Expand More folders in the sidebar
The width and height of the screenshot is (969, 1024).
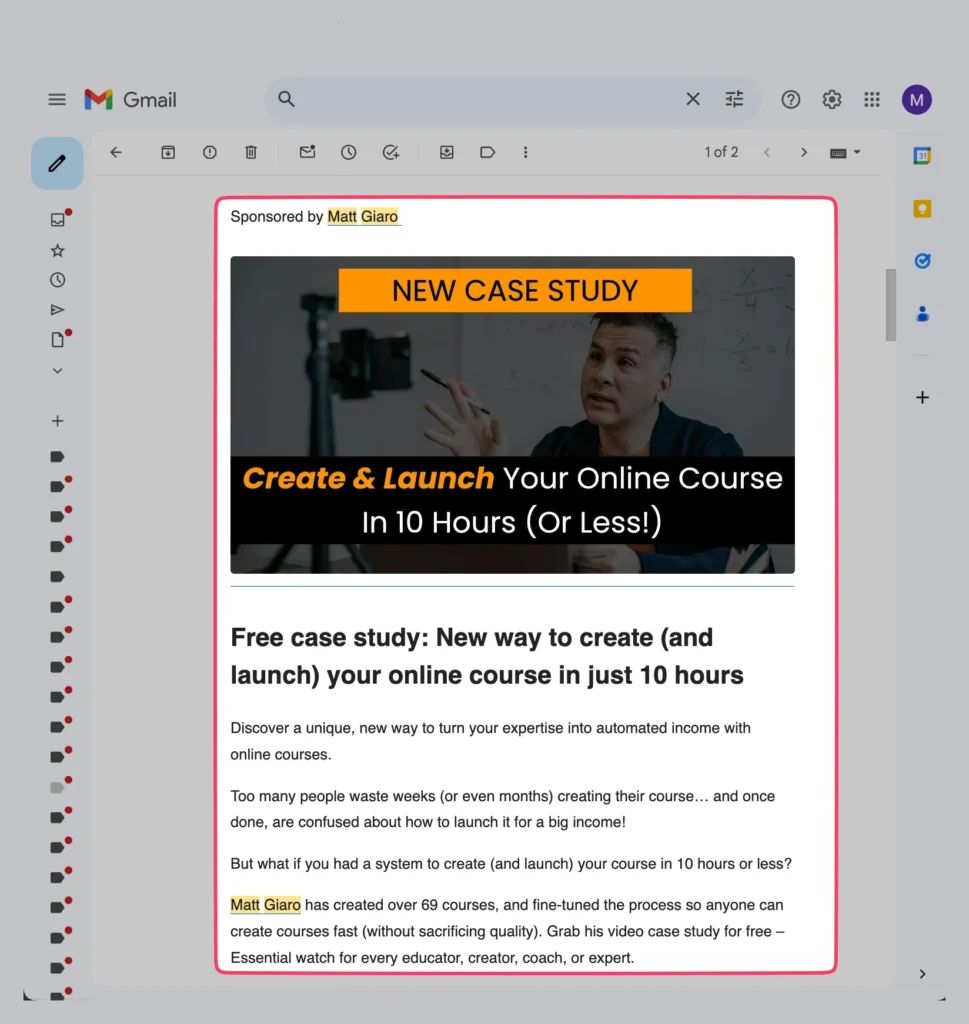point(57,370)
